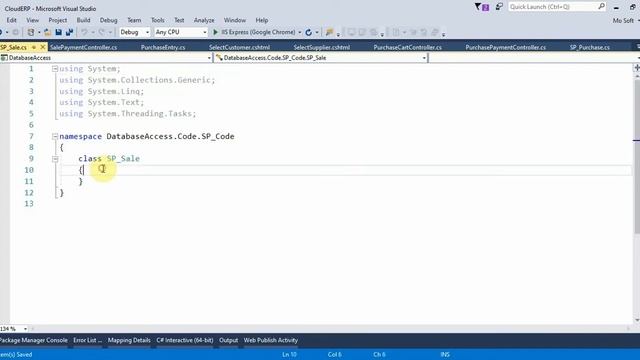Click the Find in Files icon

[x=329, y=32]
